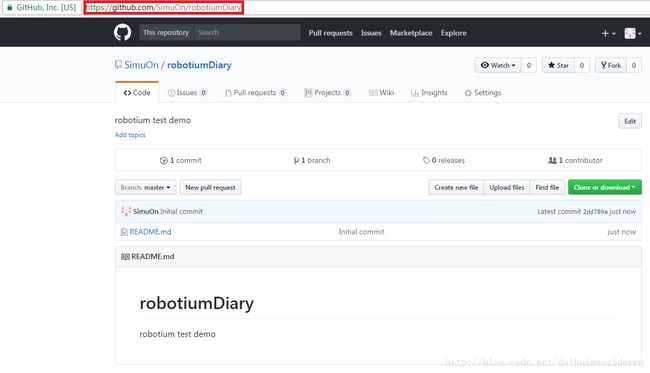Open Explore in top navigation
This screenshot has width=650, height=373.
pyautogui.click(x=454, y=33)
